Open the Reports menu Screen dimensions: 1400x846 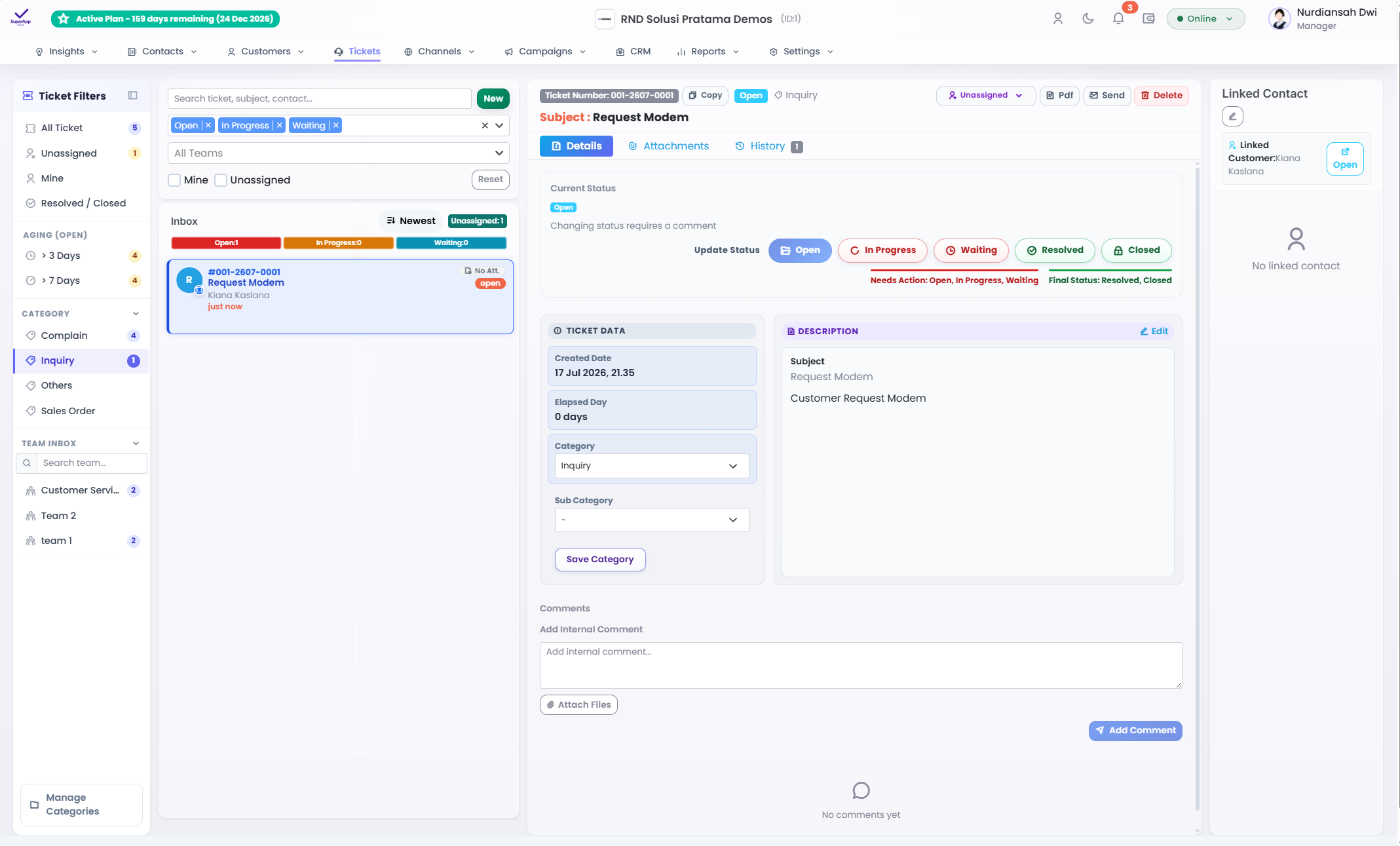[708, 52]
